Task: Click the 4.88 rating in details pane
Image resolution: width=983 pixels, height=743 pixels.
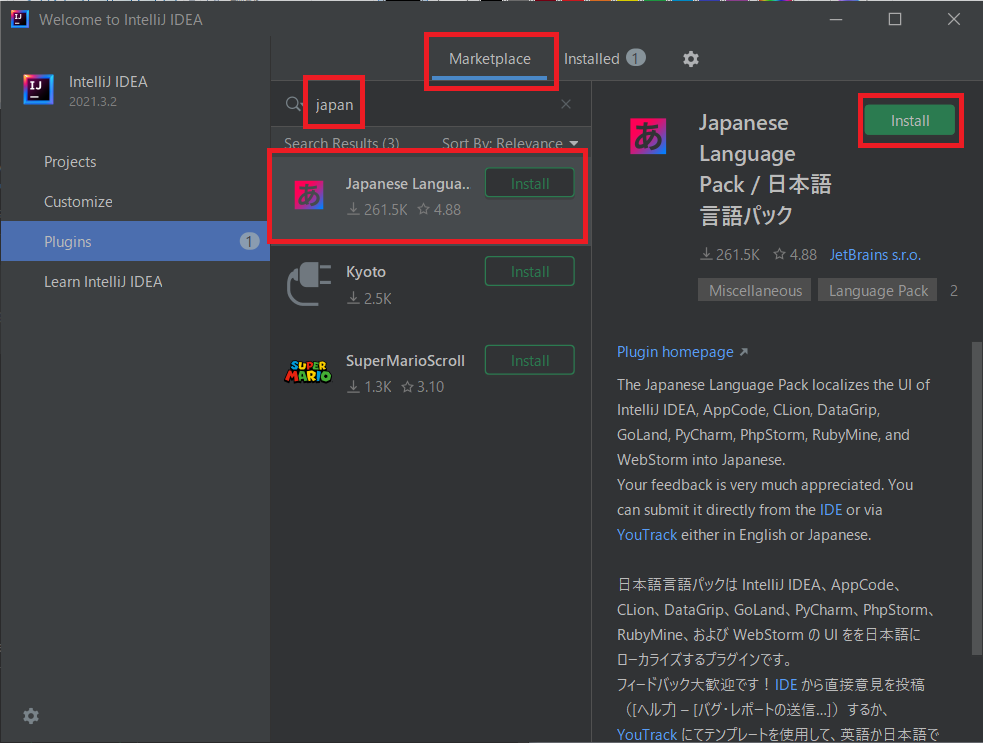Action: pyautogui.click(x=795, y=255)
